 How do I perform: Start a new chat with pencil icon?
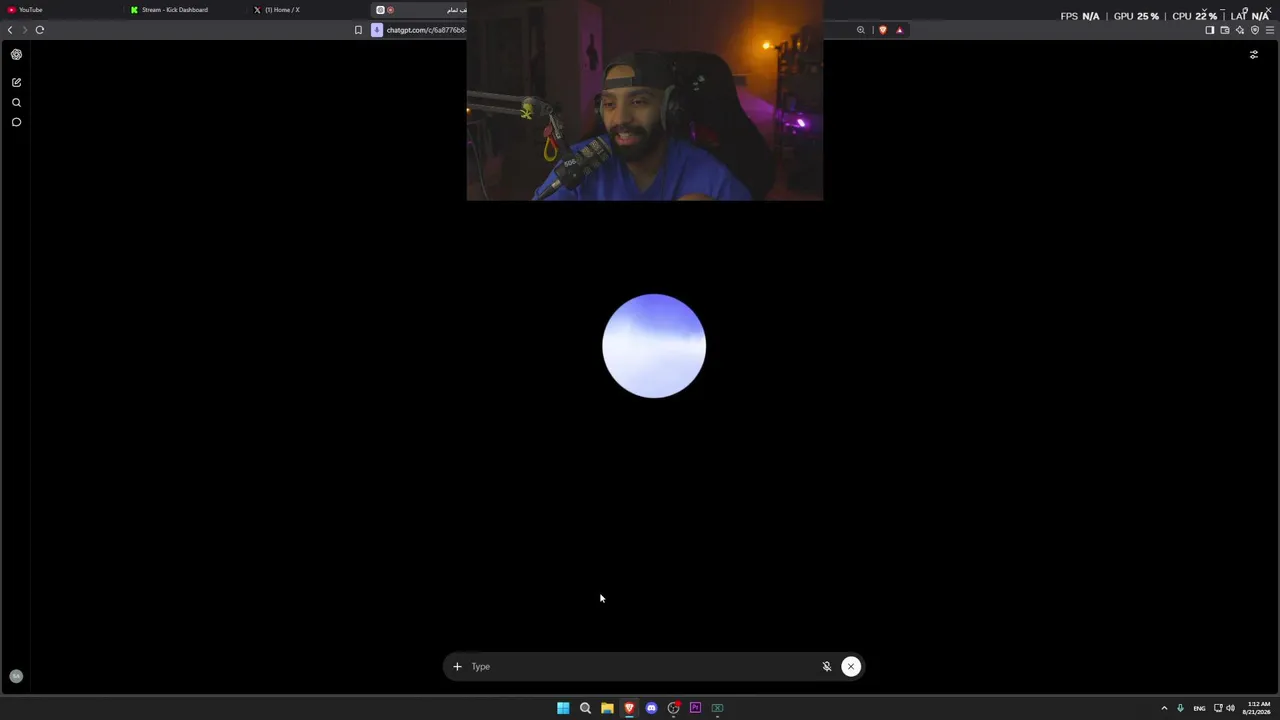[16, 82]
